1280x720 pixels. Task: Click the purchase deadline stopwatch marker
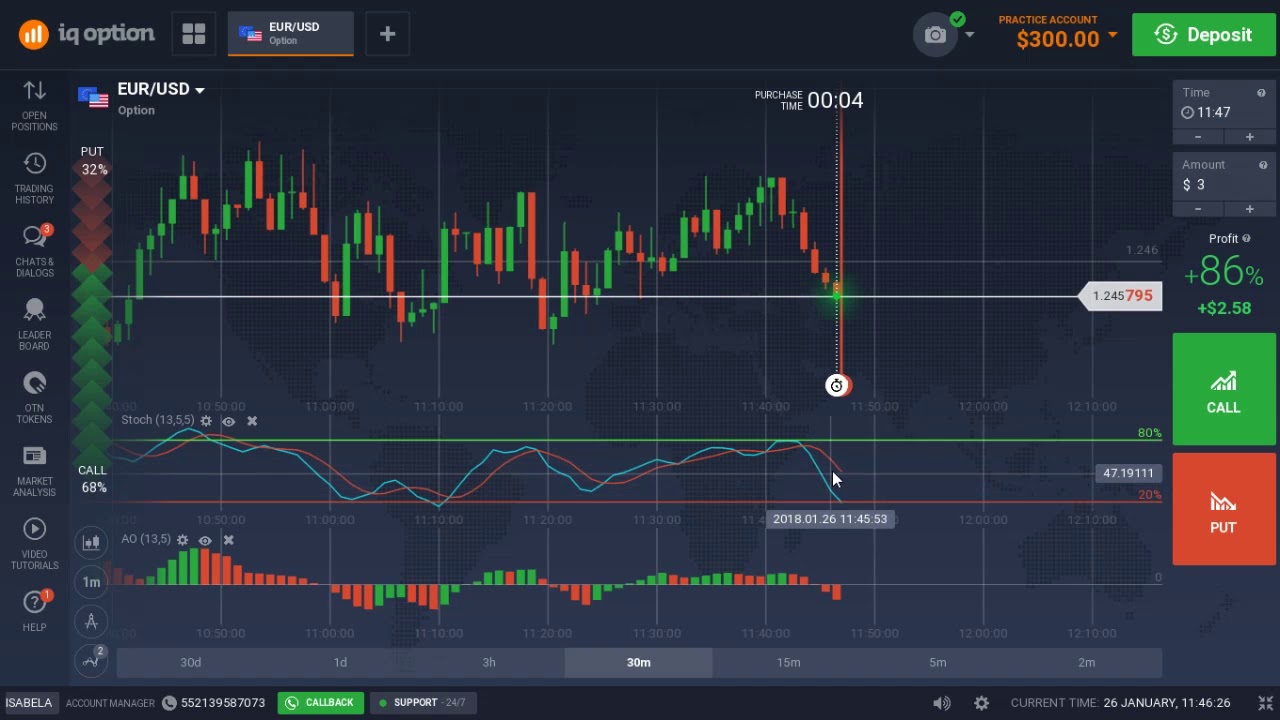pos(837,385)
